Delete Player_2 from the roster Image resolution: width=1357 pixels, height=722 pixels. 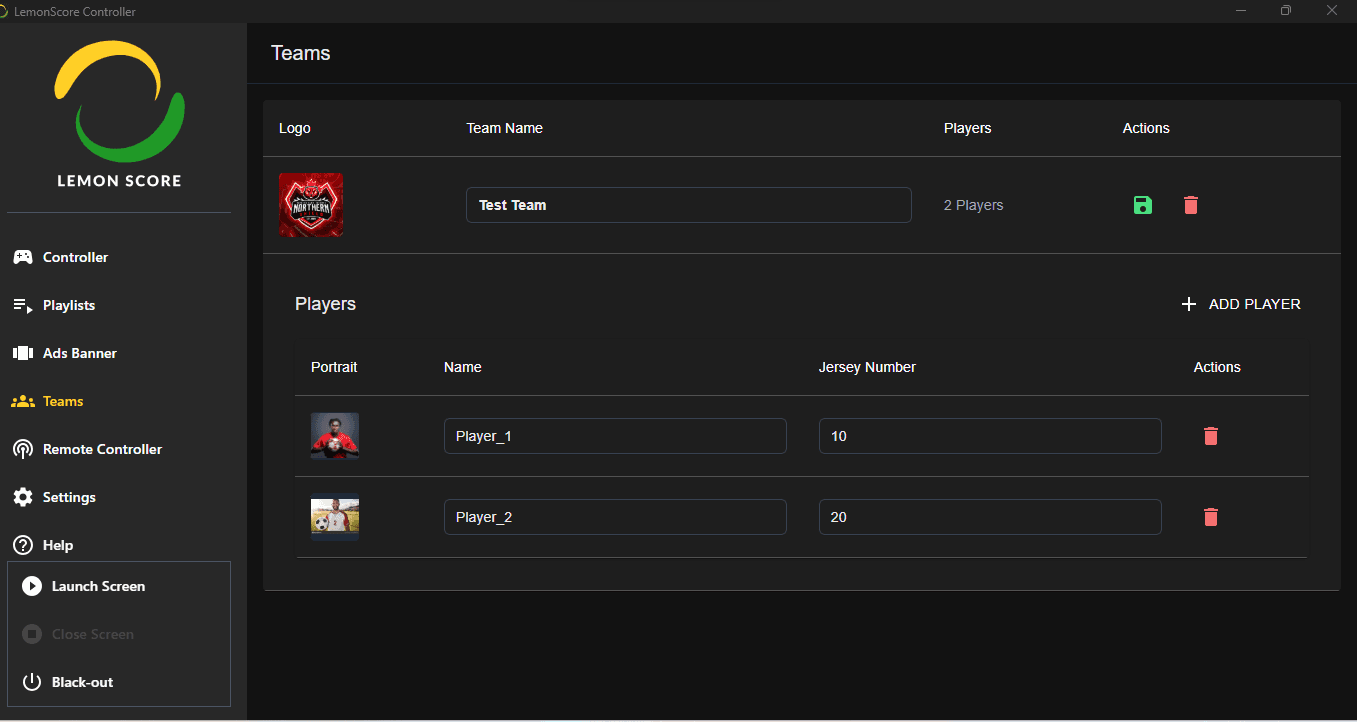click(1210, 517)
